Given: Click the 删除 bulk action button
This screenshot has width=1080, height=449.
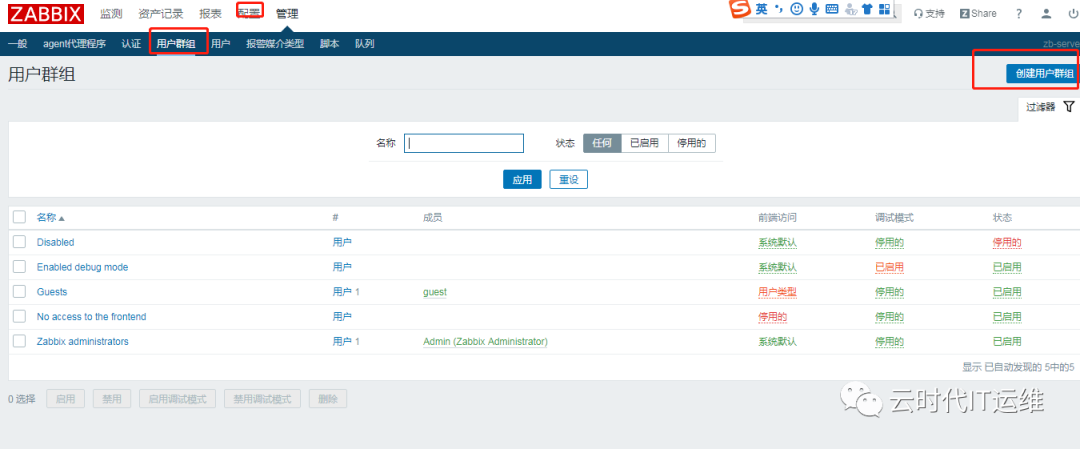Looking at the screenshot, I should [328, 399].
